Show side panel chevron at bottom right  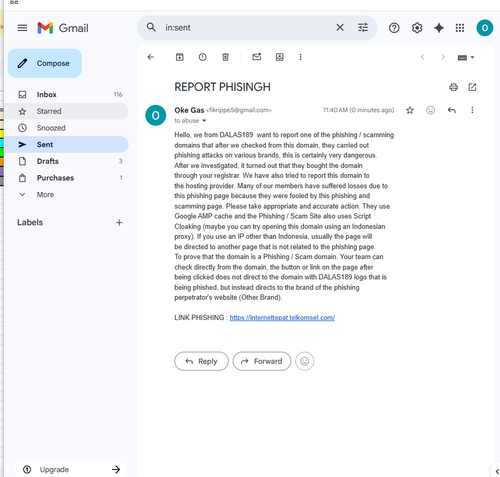(x=497, y=471)
